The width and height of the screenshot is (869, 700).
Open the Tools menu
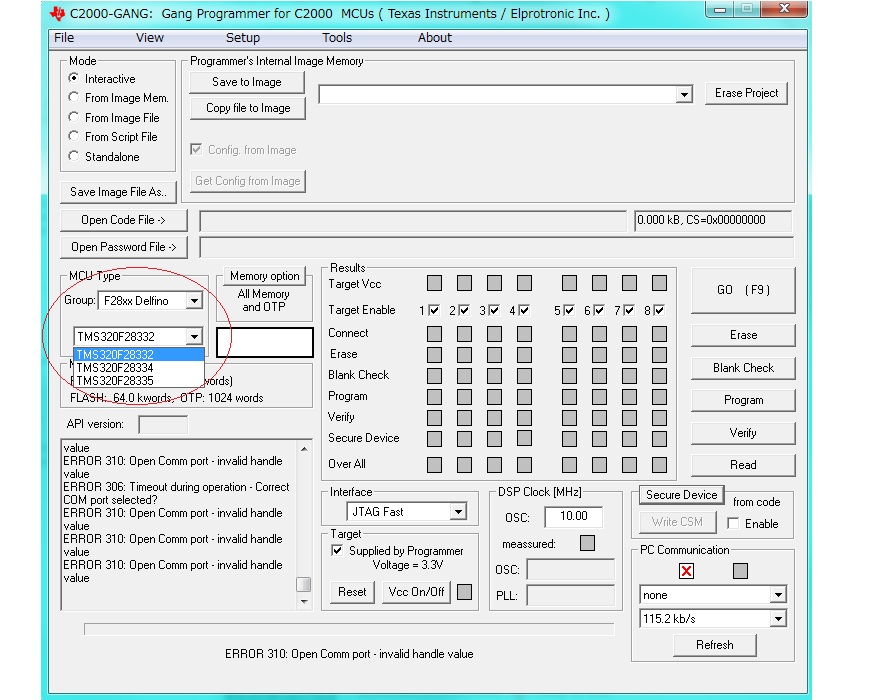(337, 38)
